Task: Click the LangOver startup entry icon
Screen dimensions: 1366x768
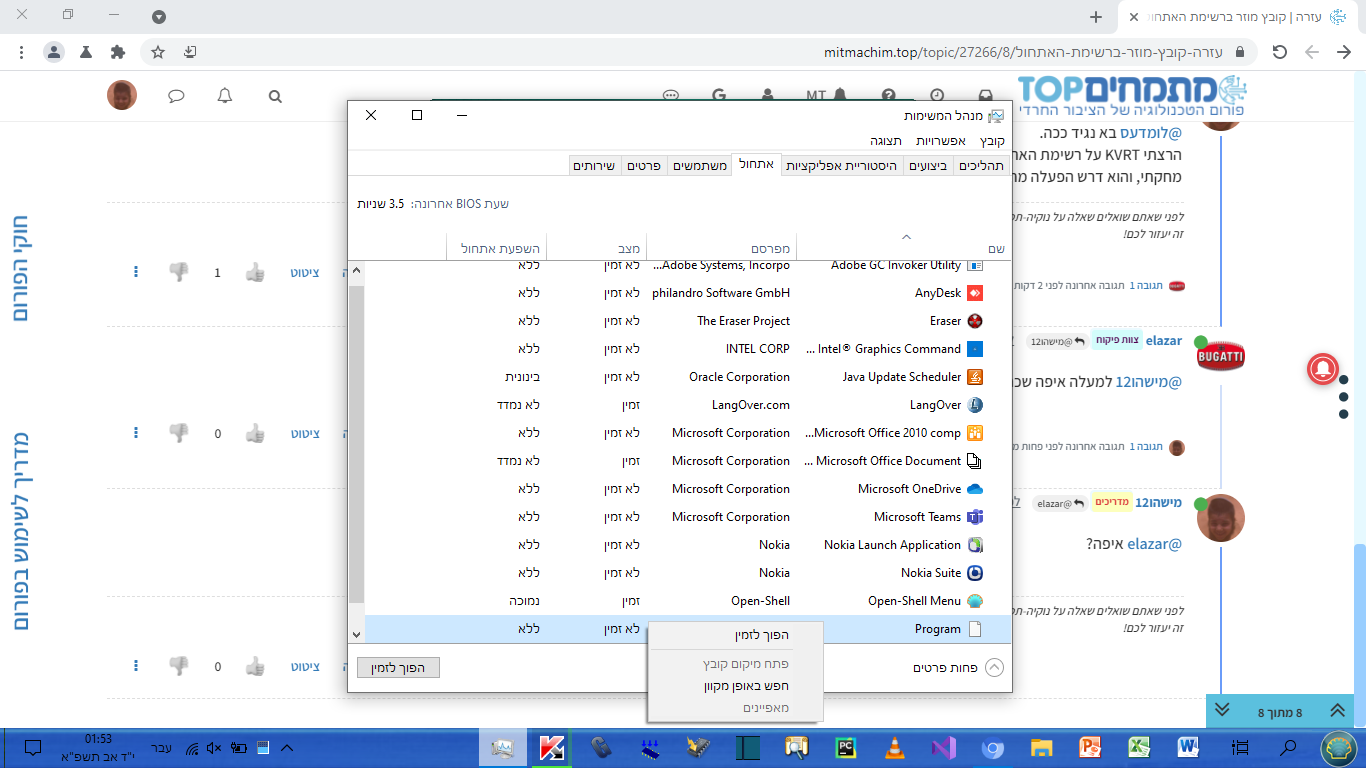Action: click(x=975, y=405)
